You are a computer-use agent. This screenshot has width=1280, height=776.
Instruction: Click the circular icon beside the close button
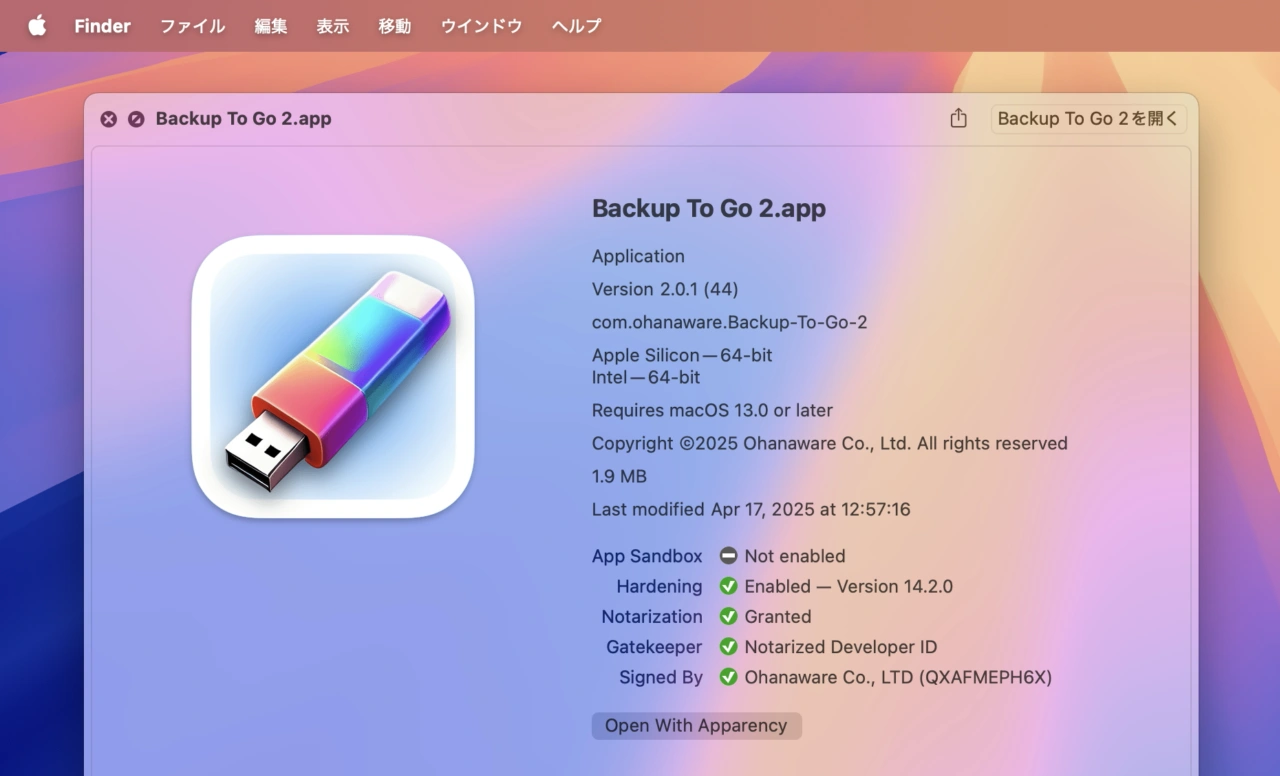coord(136,119)
